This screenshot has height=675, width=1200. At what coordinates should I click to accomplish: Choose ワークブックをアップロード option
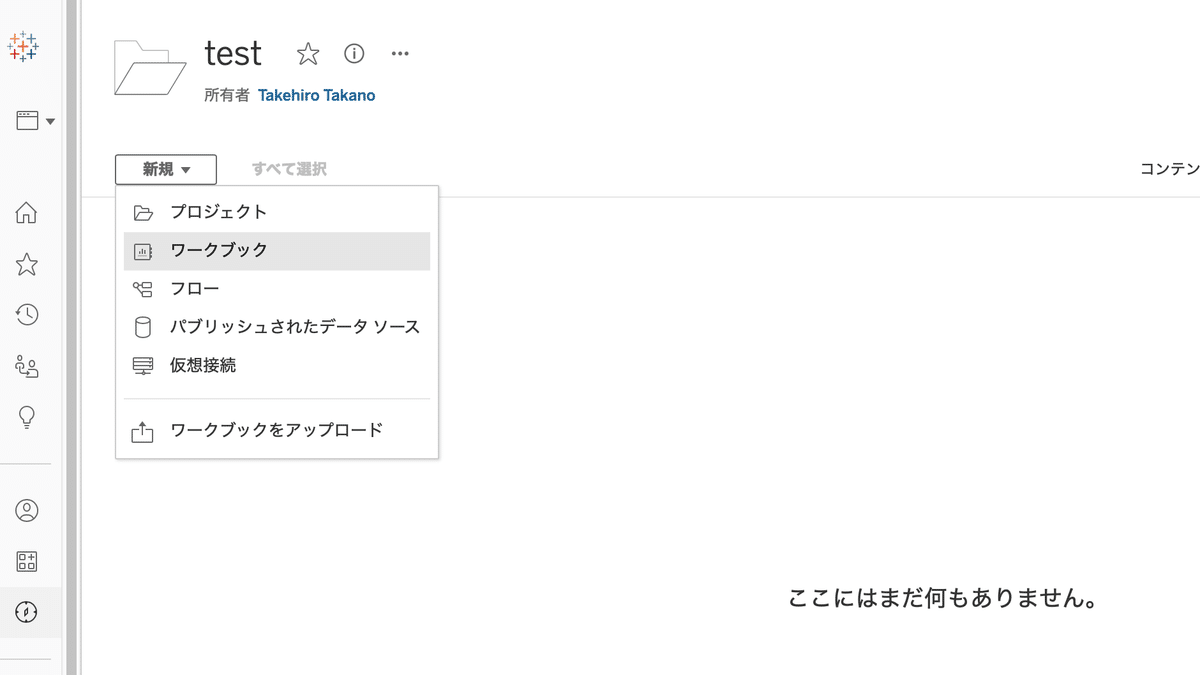coord(277,431)
